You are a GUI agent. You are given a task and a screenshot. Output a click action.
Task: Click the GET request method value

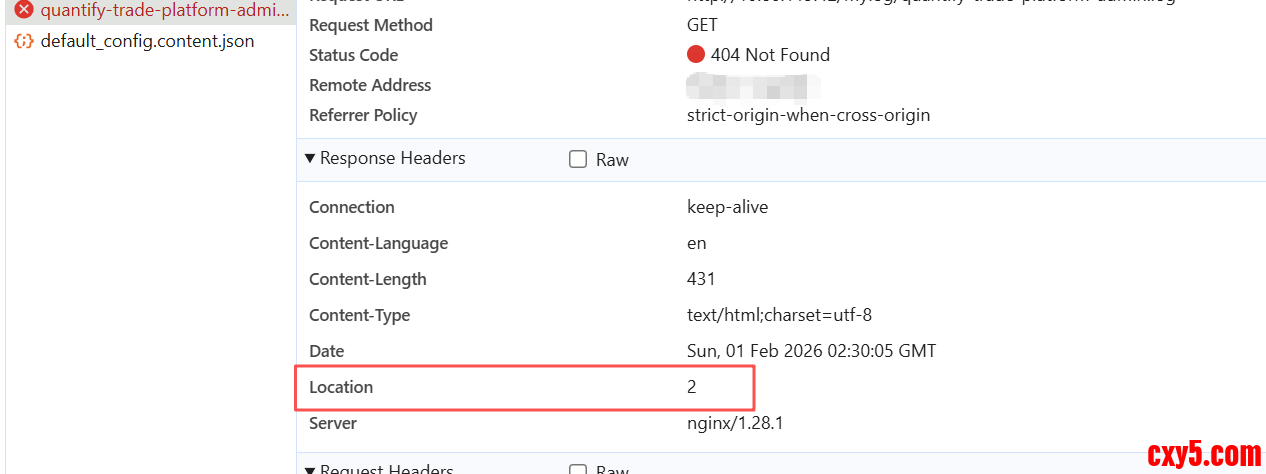702,25
